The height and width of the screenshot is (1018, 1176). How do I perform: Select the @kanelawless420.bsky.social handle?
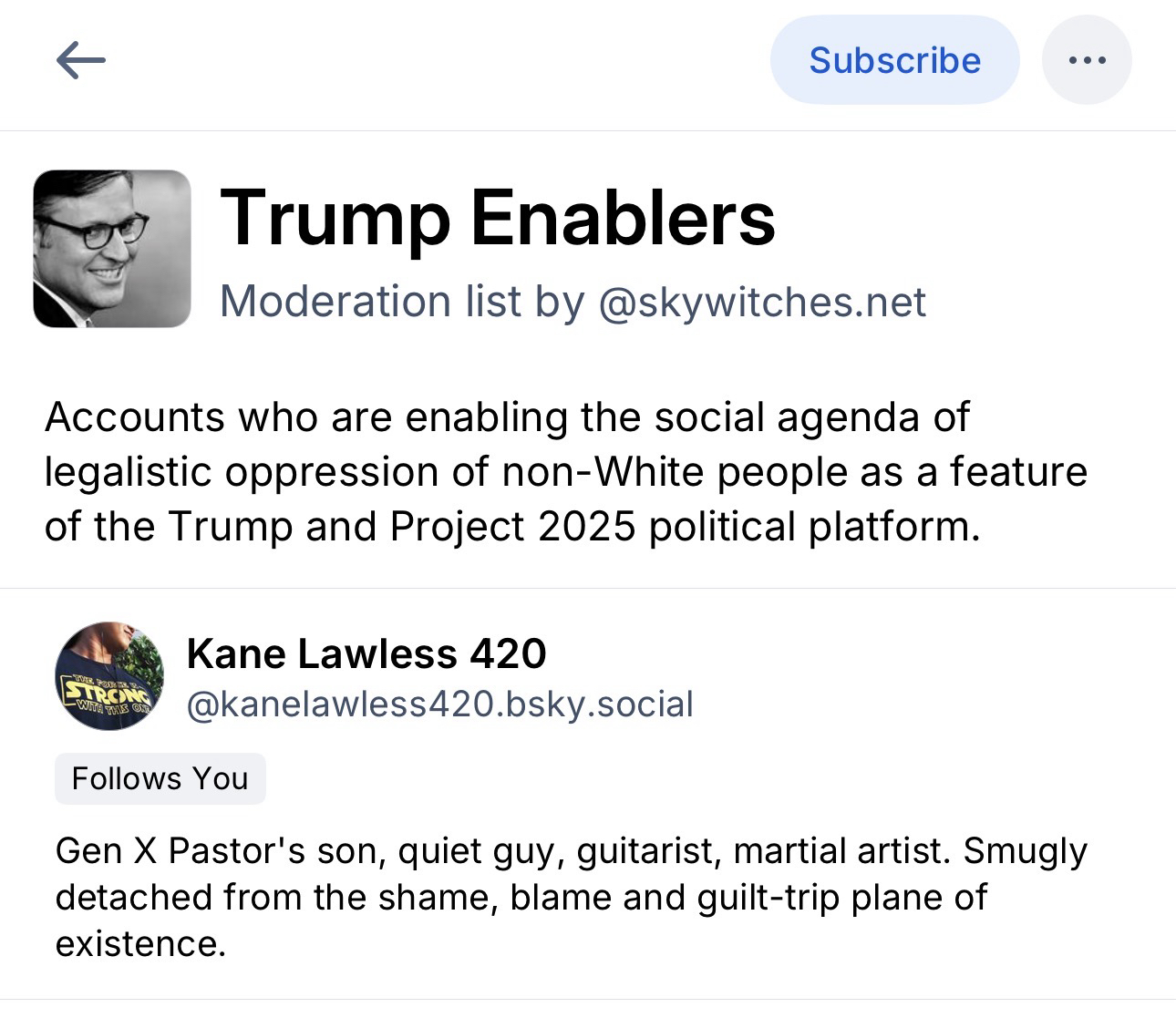click(440, 704)
